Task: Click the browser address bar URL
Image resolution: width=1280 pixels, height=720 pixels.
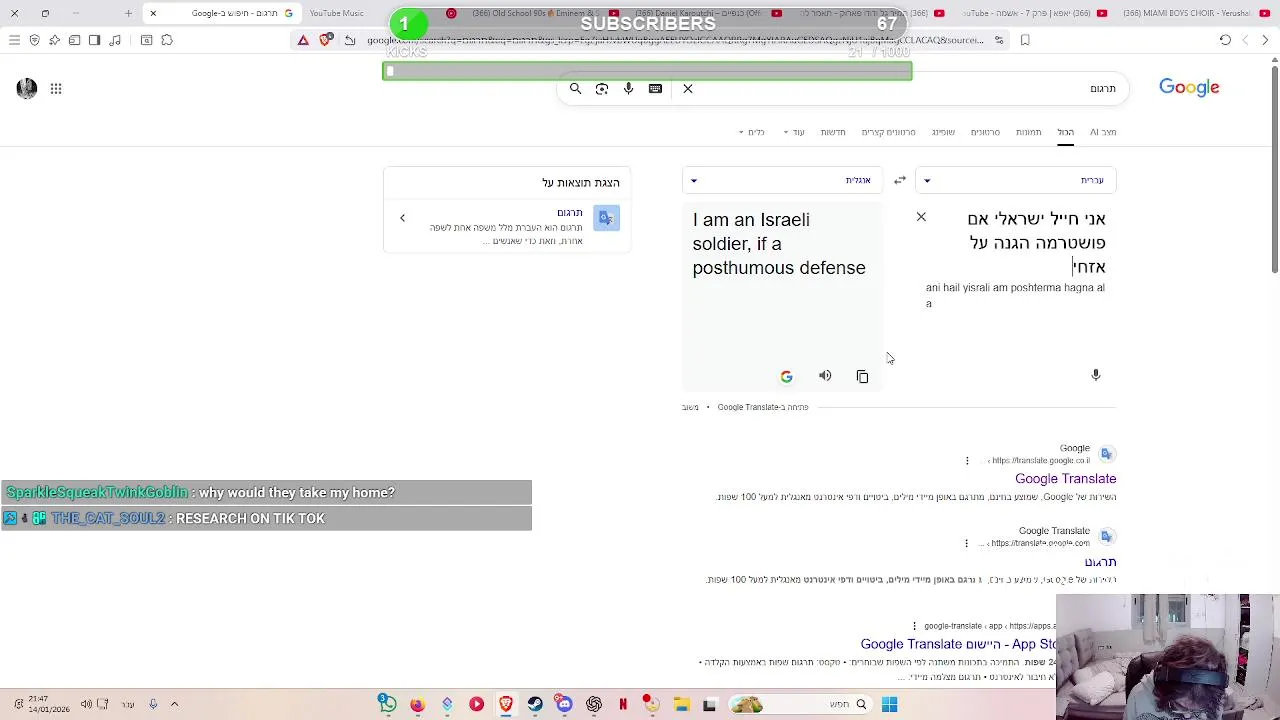Action: (675, 40)
